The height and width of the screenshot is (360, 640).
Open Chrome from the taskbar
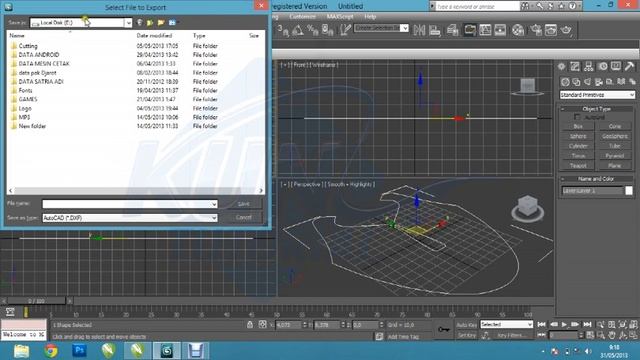51,351
